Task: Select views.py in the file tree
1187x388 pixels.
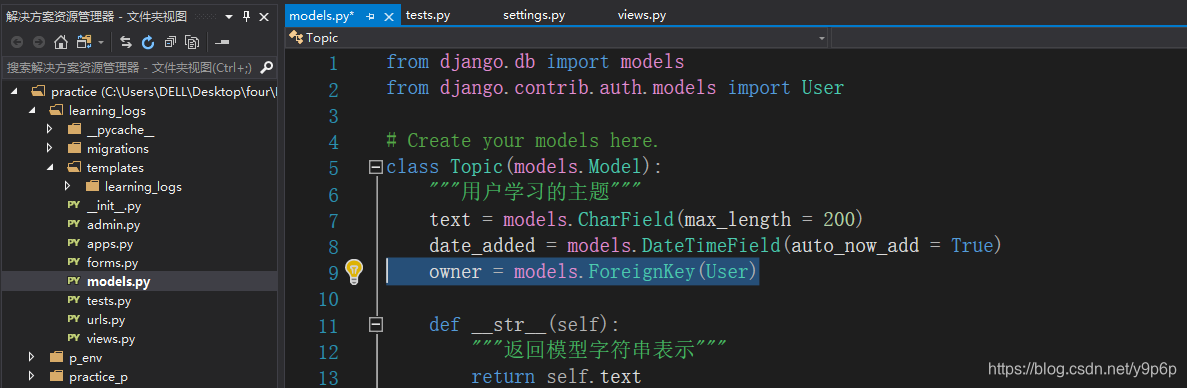Action: click(x=111, y=338)
